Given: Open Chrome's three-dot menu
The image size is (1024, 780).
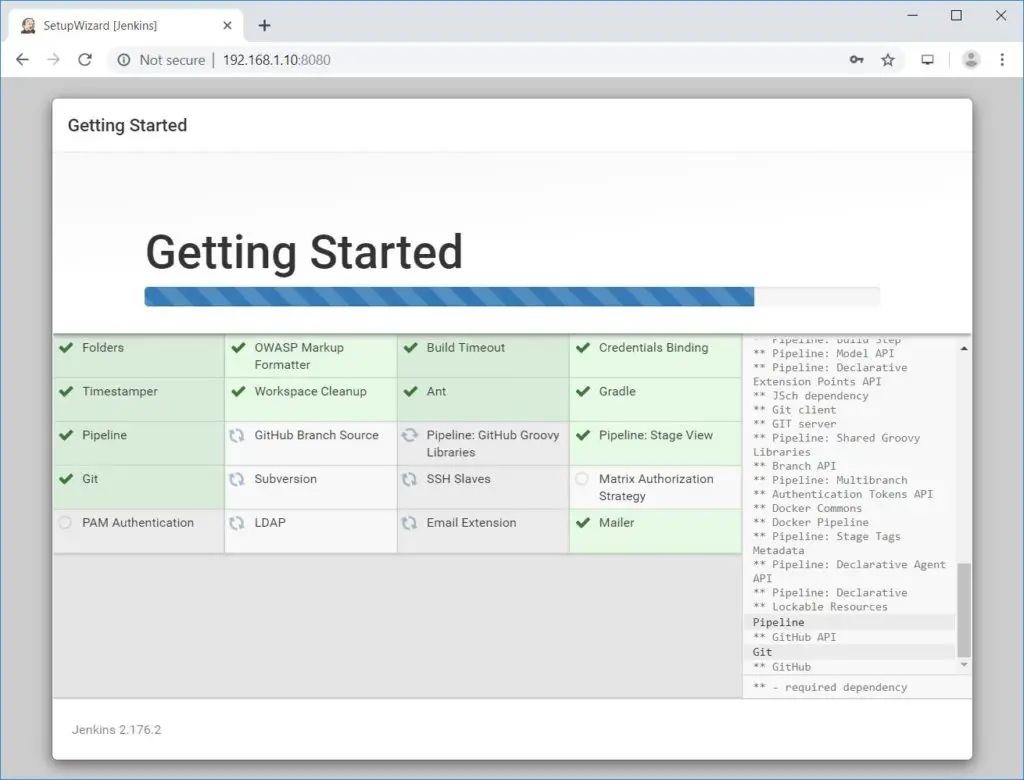Looking at the screenshot, I should pyautogui.click(x=1002, y=59).
